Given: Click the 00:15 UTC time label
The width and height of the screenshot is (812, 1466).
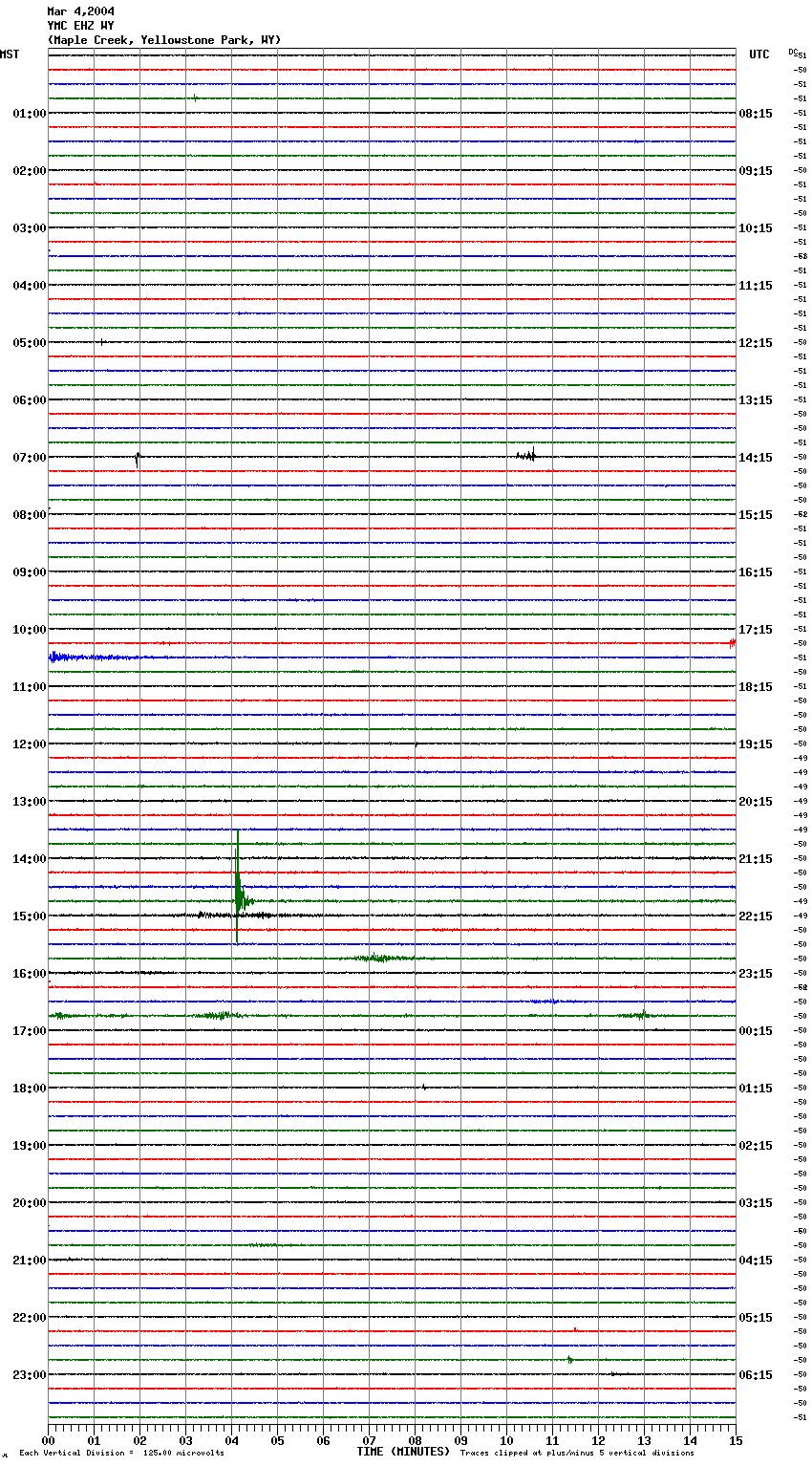Looking at the screenshot, I should [756, 1031].
